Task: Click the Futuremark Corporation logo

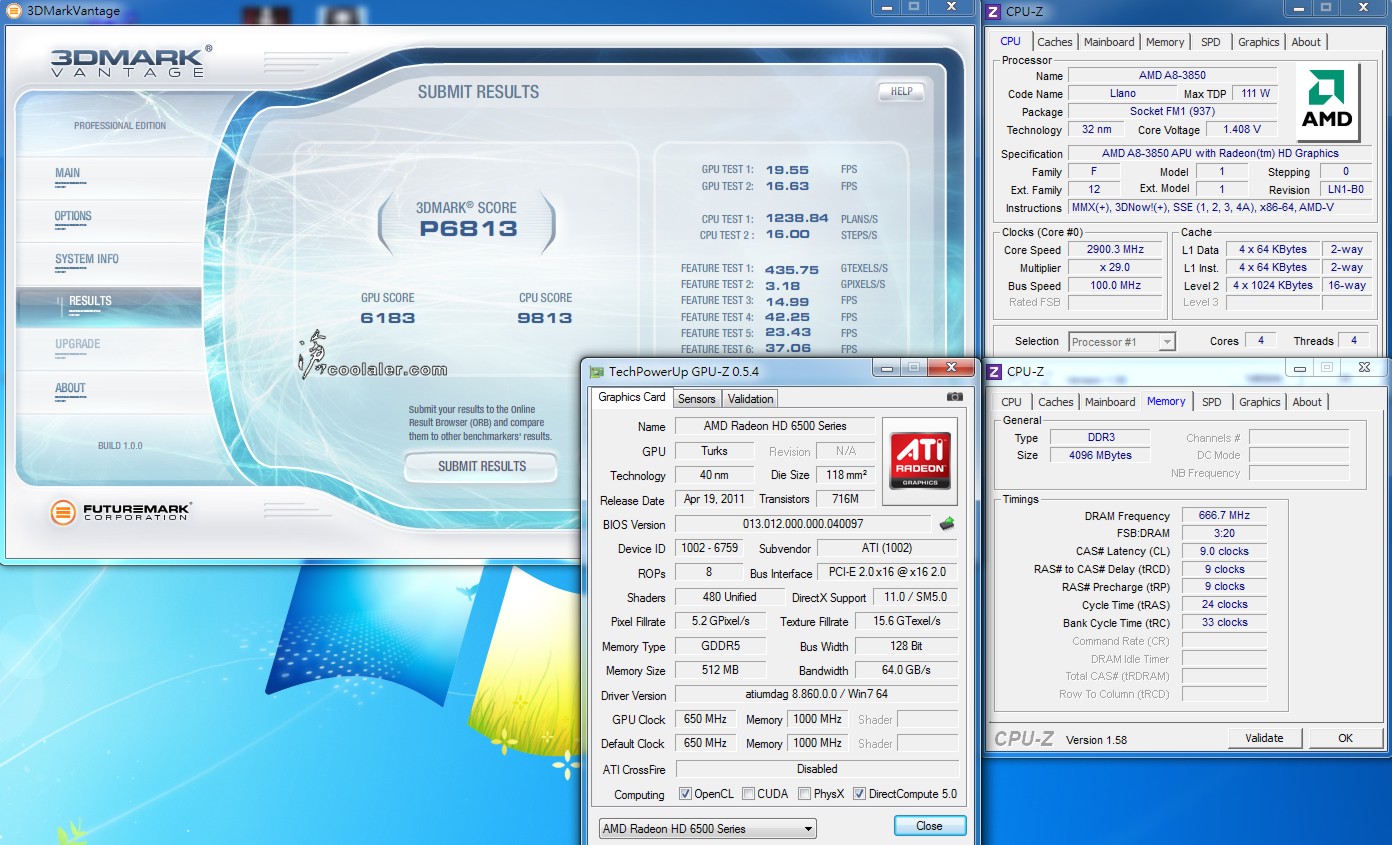Action: (x=123, y=512)
